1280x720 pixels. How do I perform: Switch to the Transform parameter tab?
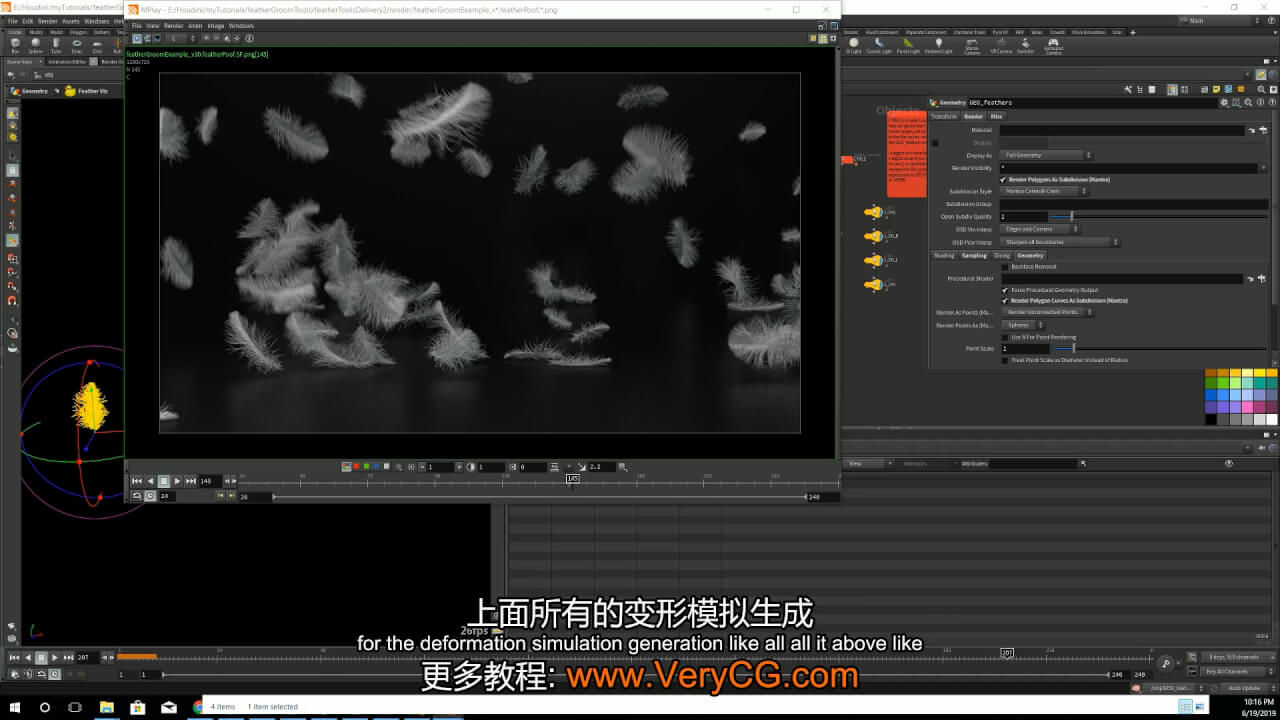tap(944, 116)
